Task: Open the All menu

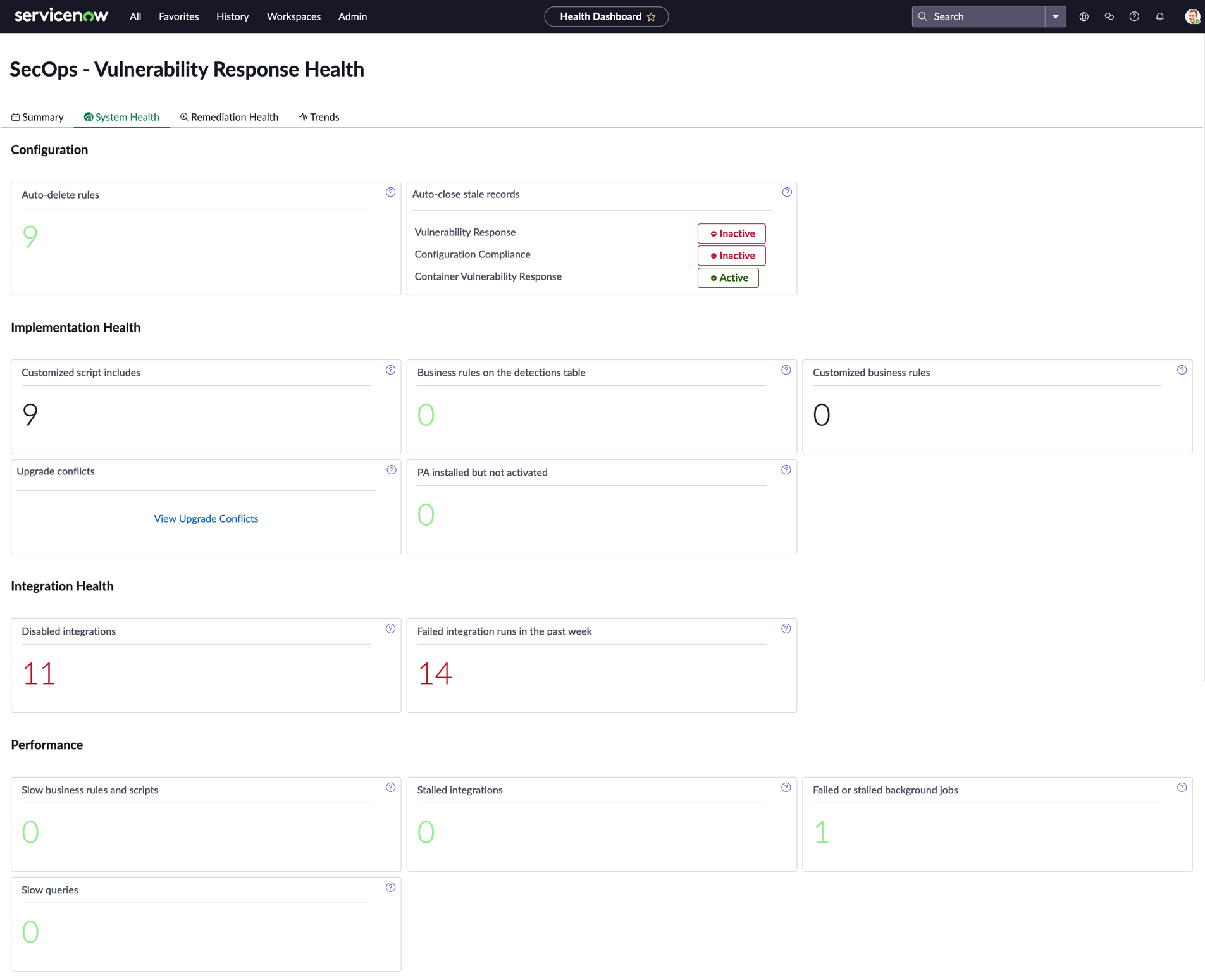Action: pyautogui.click(x=135, y=16)
